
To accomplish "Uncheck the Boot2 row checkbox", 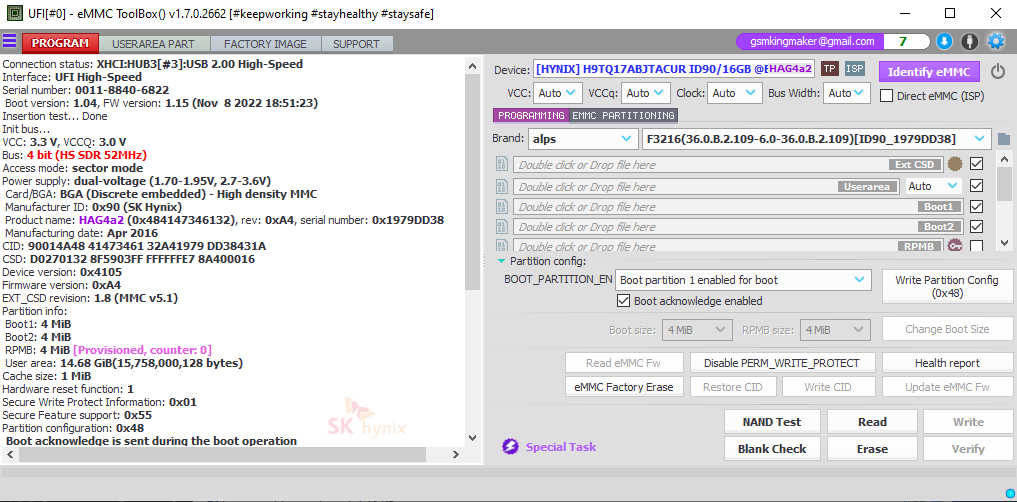I will click(x=976, y=227).
